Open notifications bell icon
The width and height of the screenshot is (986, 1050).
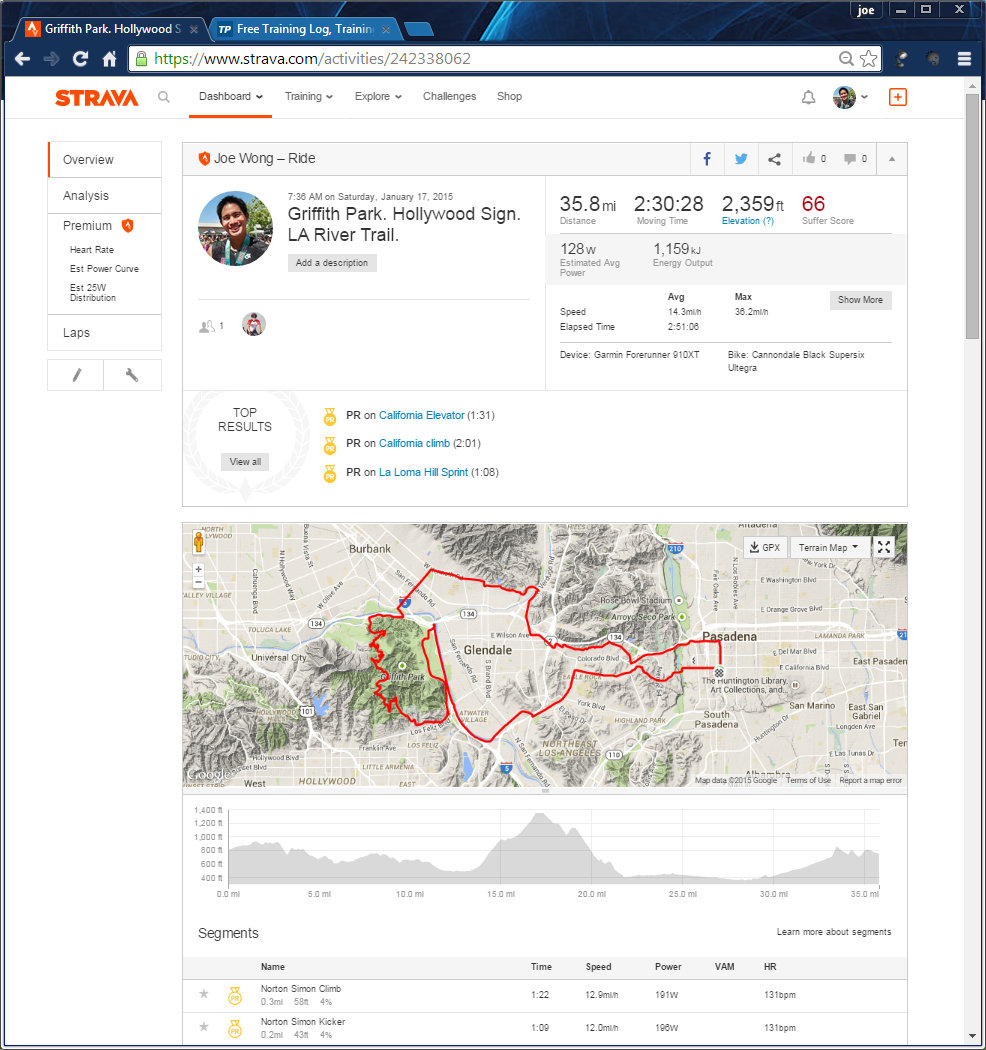pyautogui.click(x=808, y=97)
